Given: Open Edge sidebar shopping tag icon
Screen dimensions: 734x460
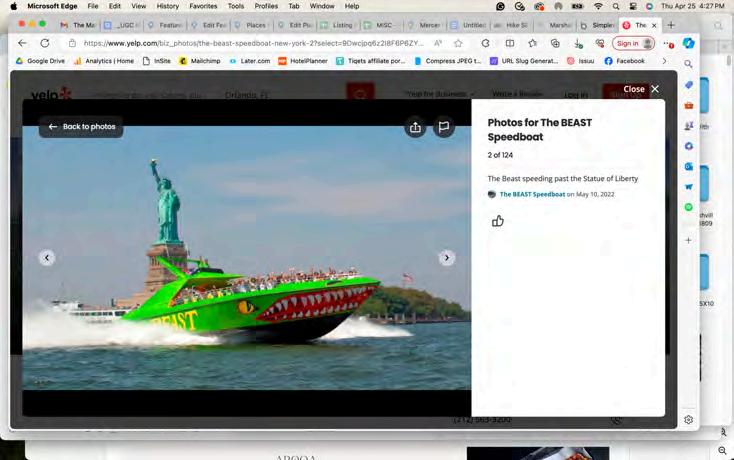Looking at the screenshot, I should coord(689,85).
